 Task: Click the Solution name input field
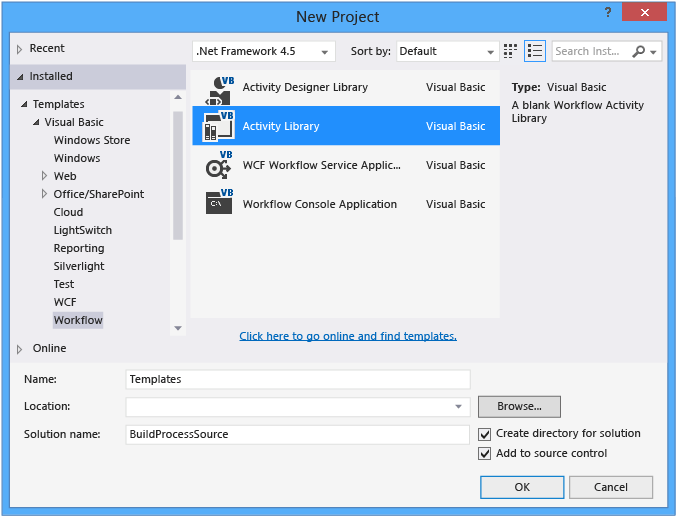[297, 434]
